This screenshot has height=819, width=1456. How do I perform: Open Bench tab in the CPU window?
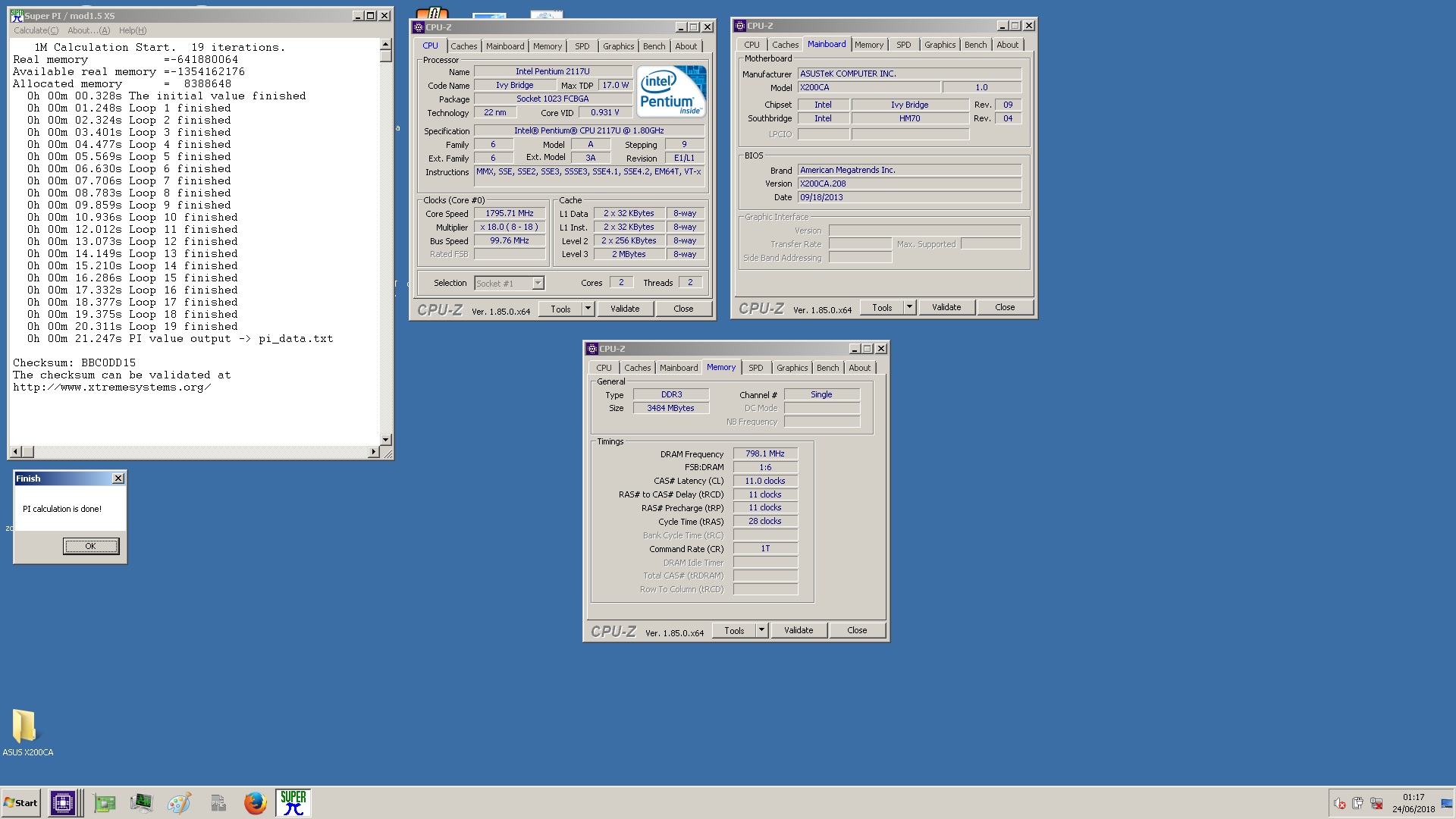click(654, 46)
